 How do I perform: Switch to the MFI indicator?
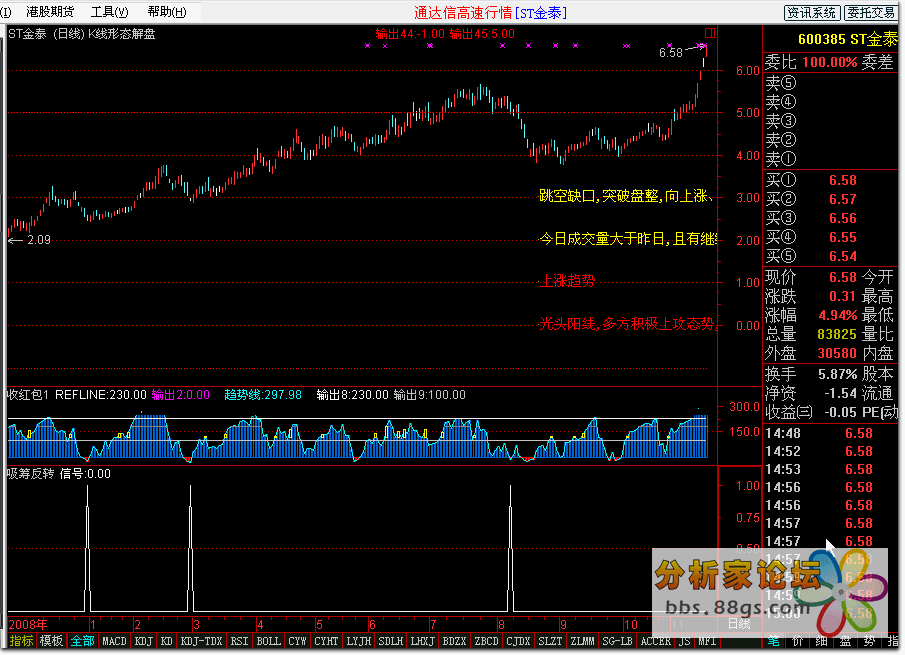(707, 641)
